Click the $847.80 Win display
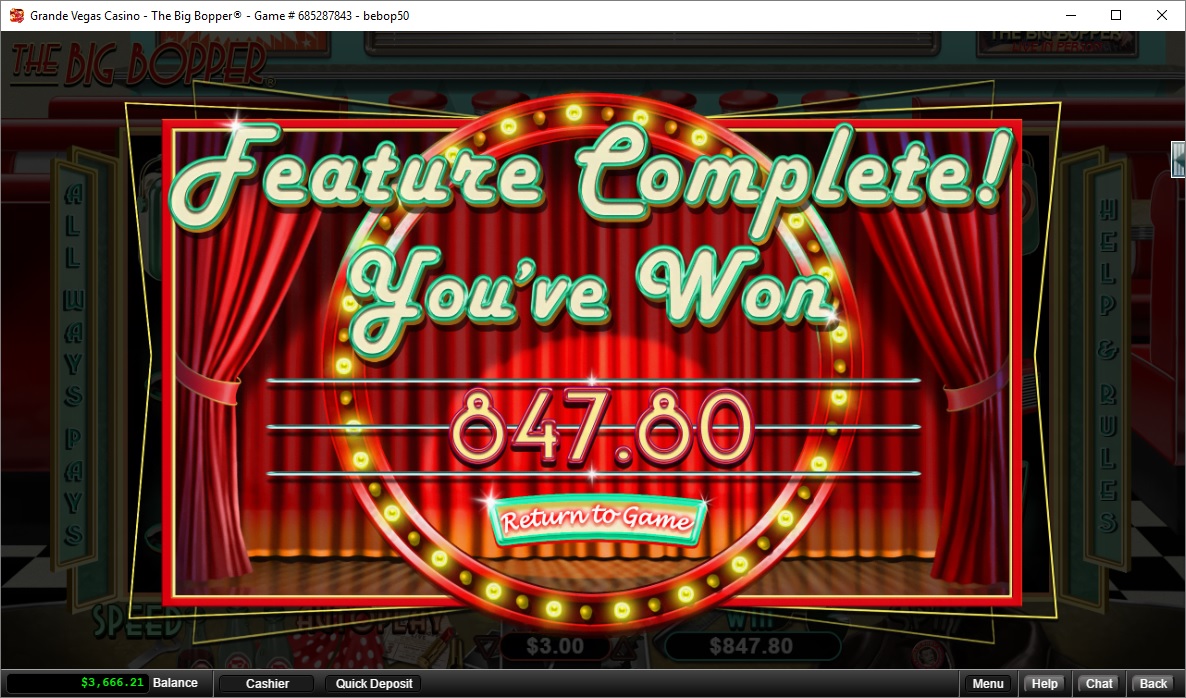Viewport: 1186px width, 698px height. click(x=750, y=647)
